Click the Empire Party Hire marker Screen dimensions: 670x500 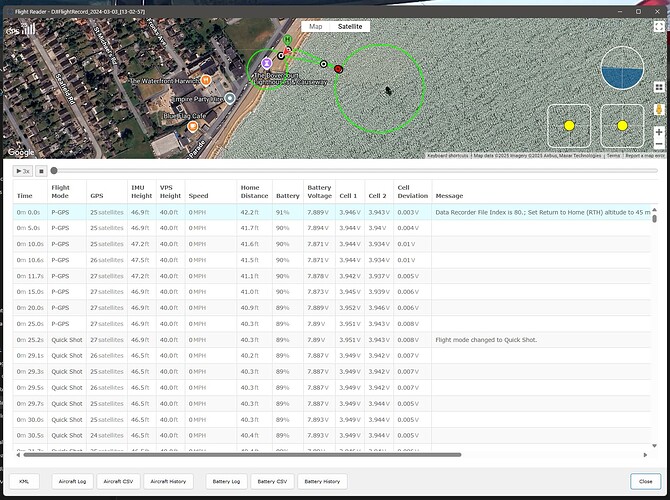(230, 99)
